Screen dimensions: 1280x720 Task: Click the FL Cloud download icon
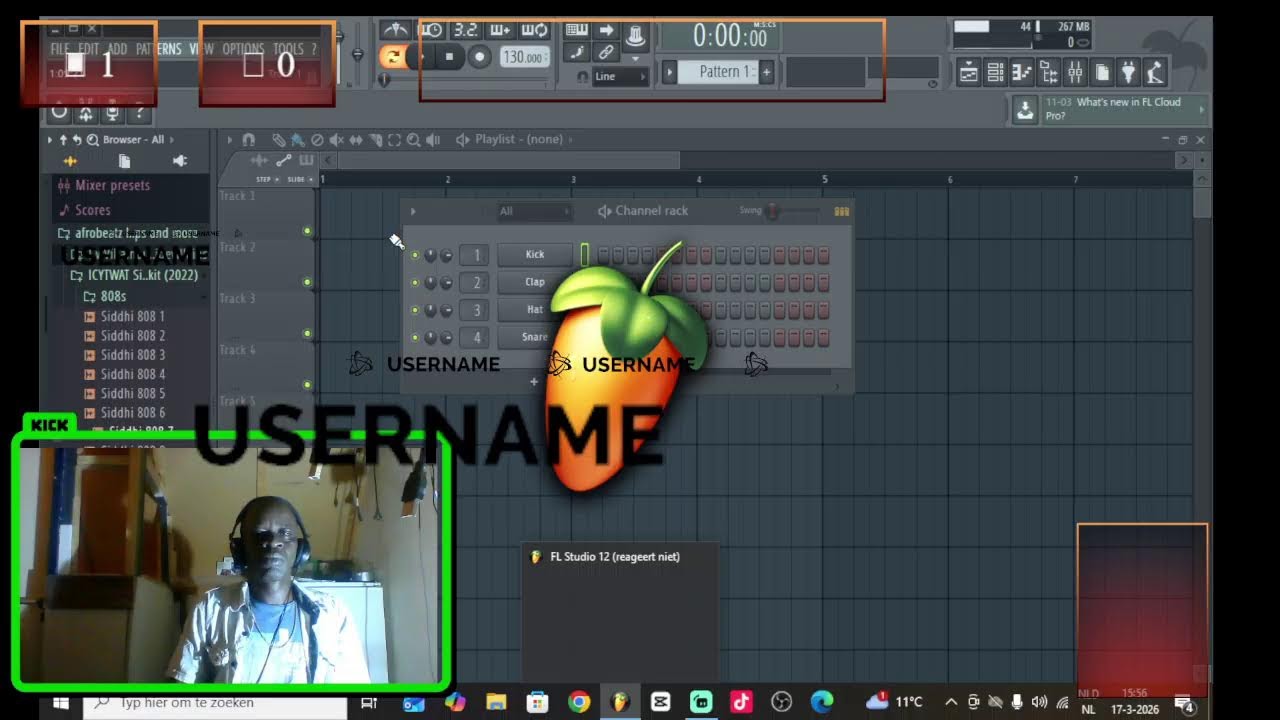tap(1024, 110)
